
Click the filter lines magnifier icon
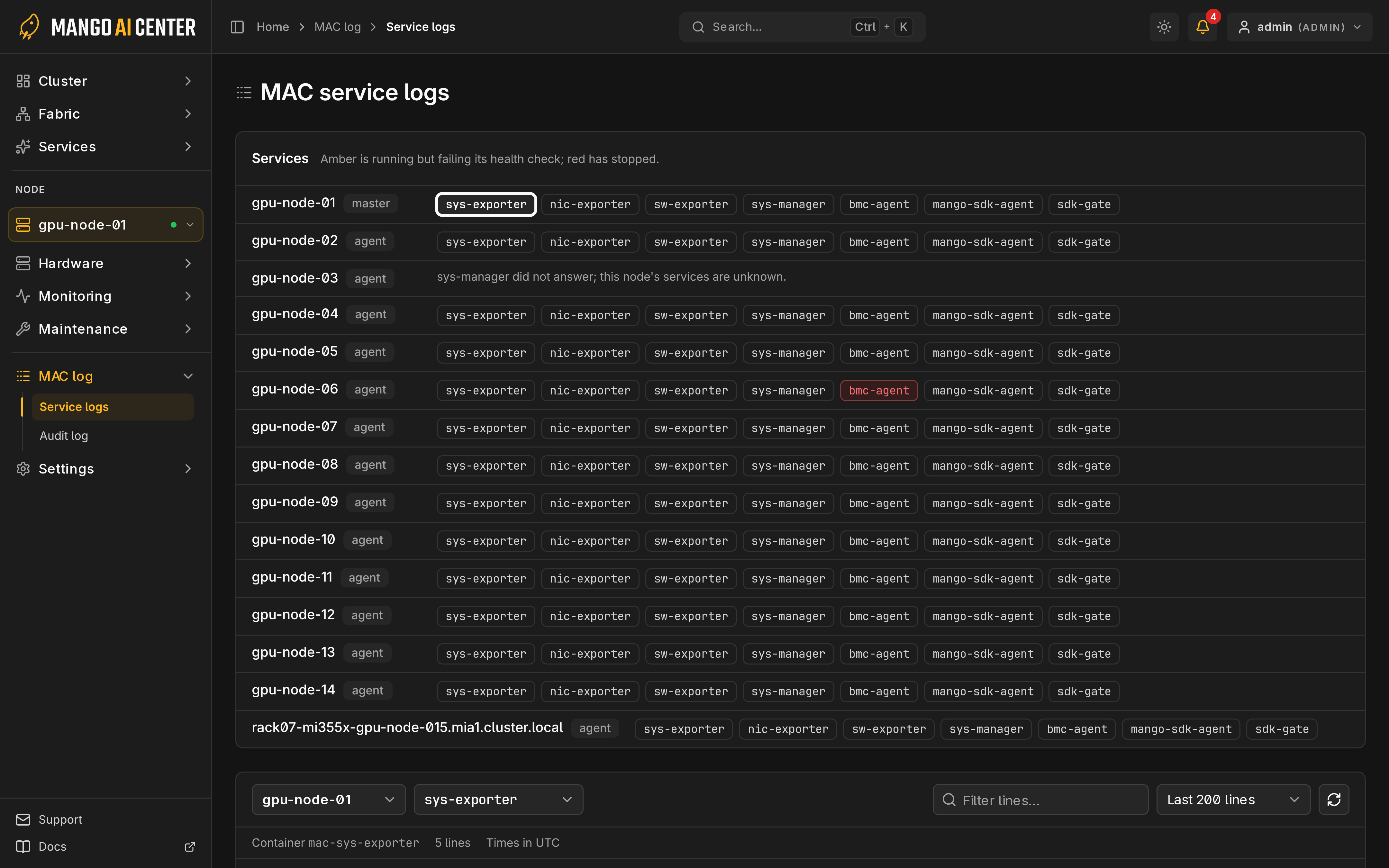pos(949,799)
